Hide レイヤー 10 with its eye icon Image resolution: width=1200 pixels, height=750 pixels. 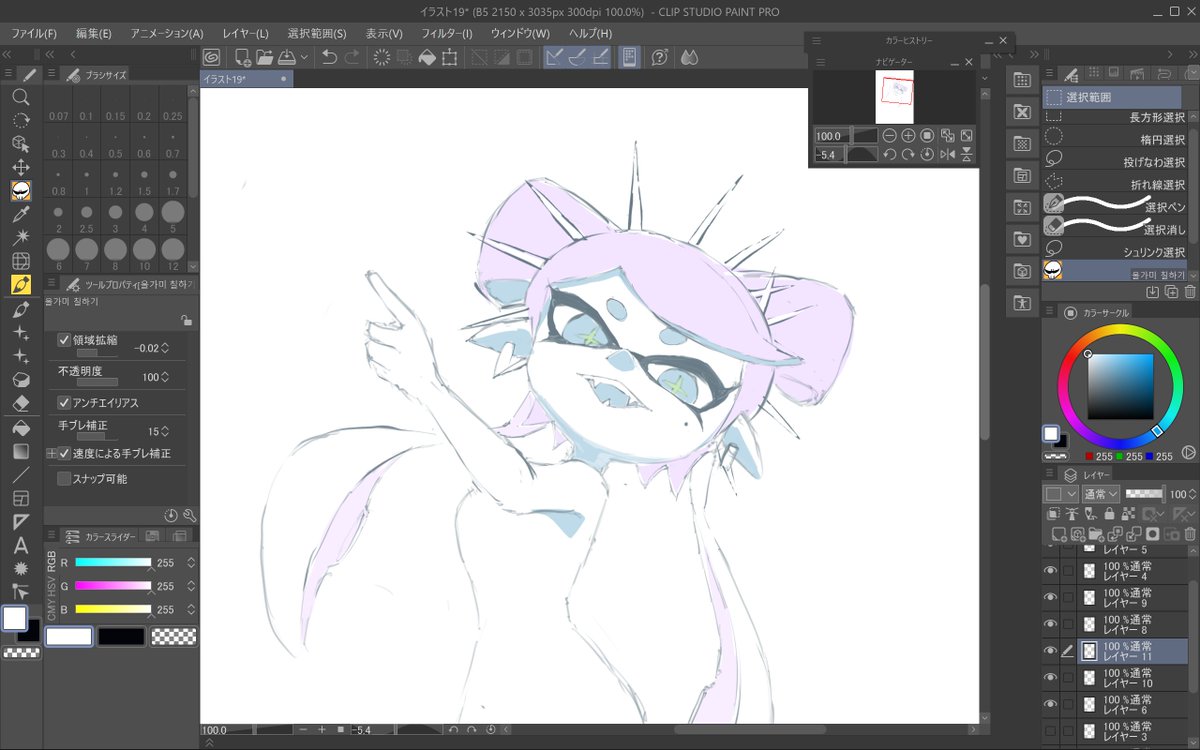1050,678
